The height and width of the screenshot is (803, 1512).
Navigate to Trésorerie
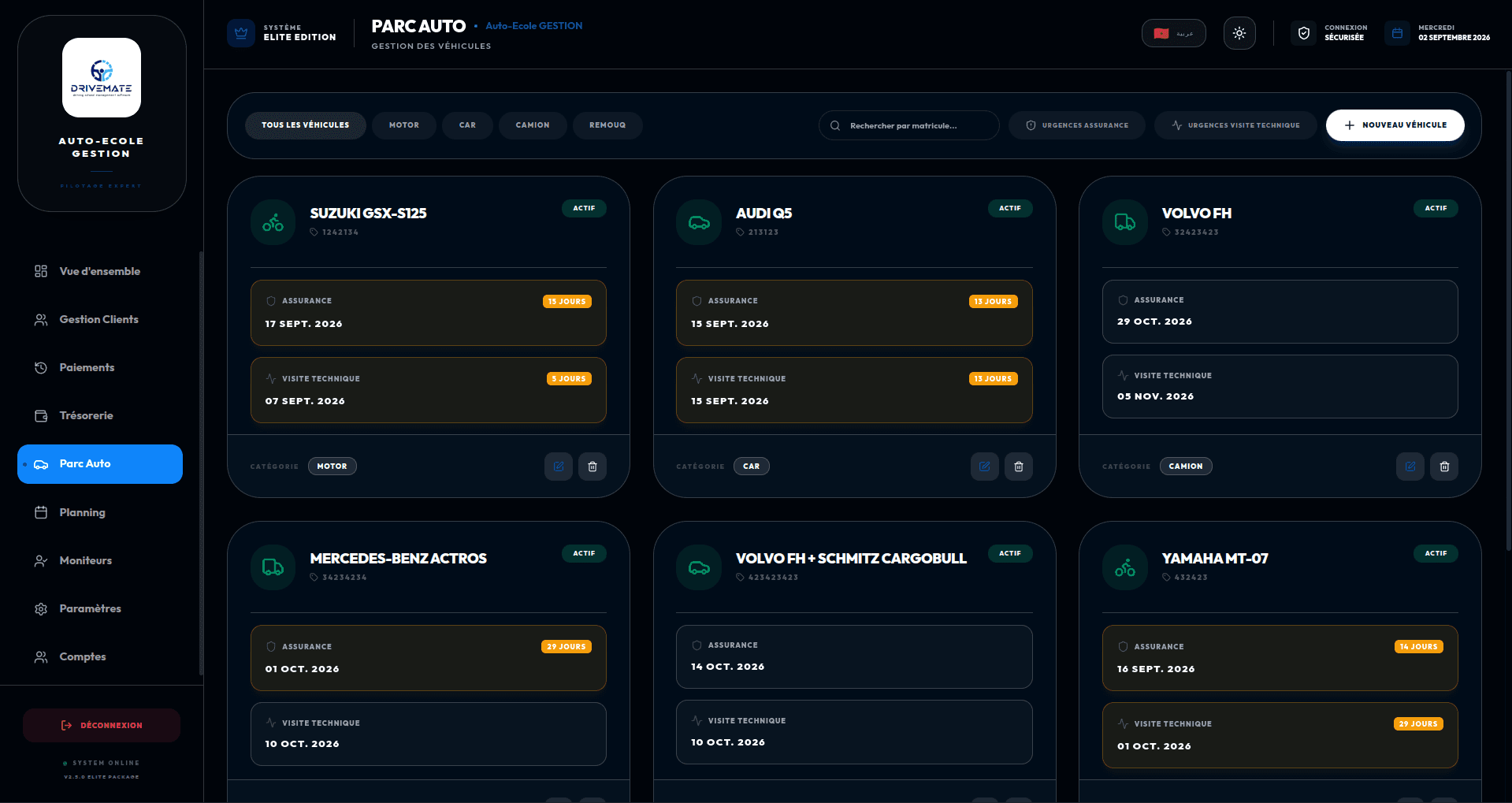[100, 415]
